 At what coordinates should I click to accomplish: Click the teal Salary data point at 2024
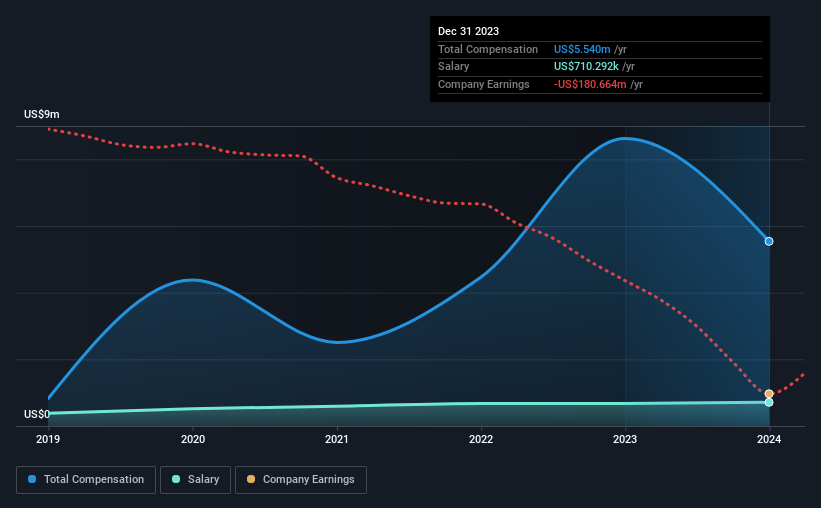(769, 402)
